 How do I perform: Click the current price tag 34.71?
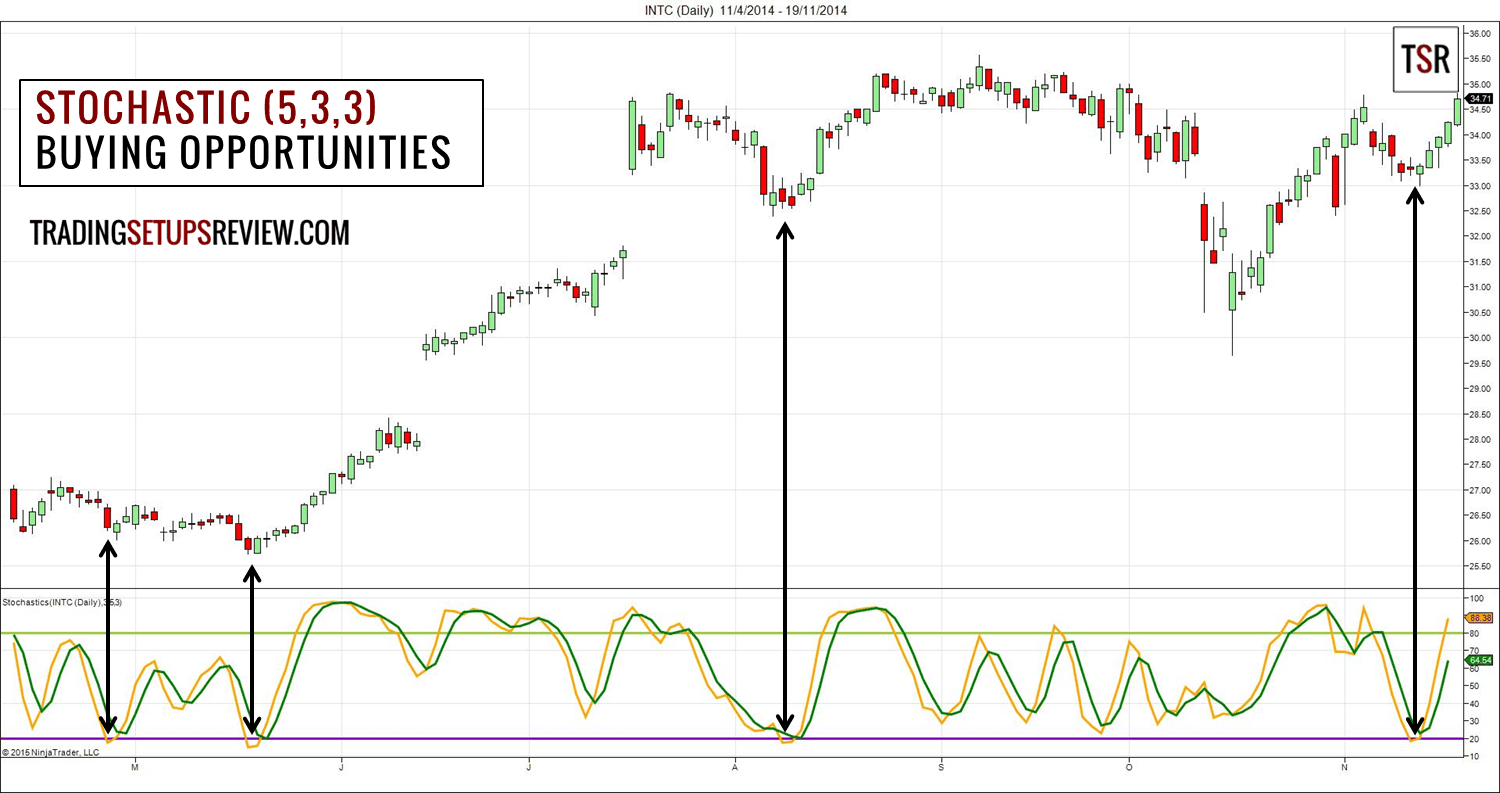pyautogui.click(x=1480, y=98)
